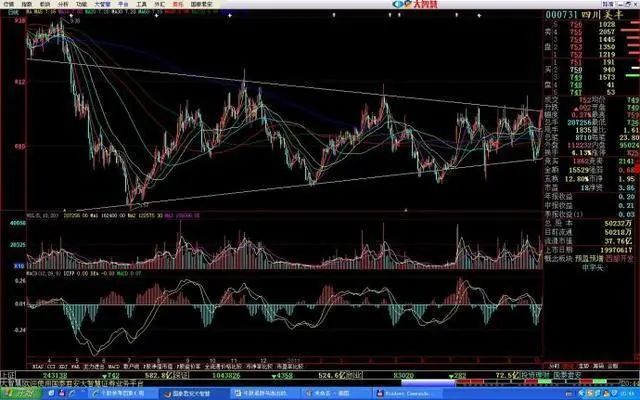The height and width of the screenshot is (400, 640).
Task: Click the 西部开发 concept sector link
Action: tap(619, 258)
